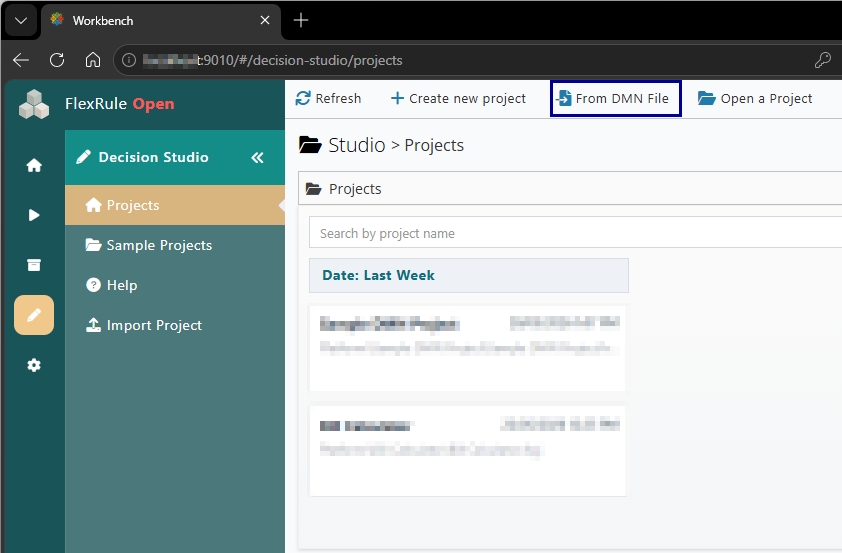Click the Decision Studio header

pos(175,157)
